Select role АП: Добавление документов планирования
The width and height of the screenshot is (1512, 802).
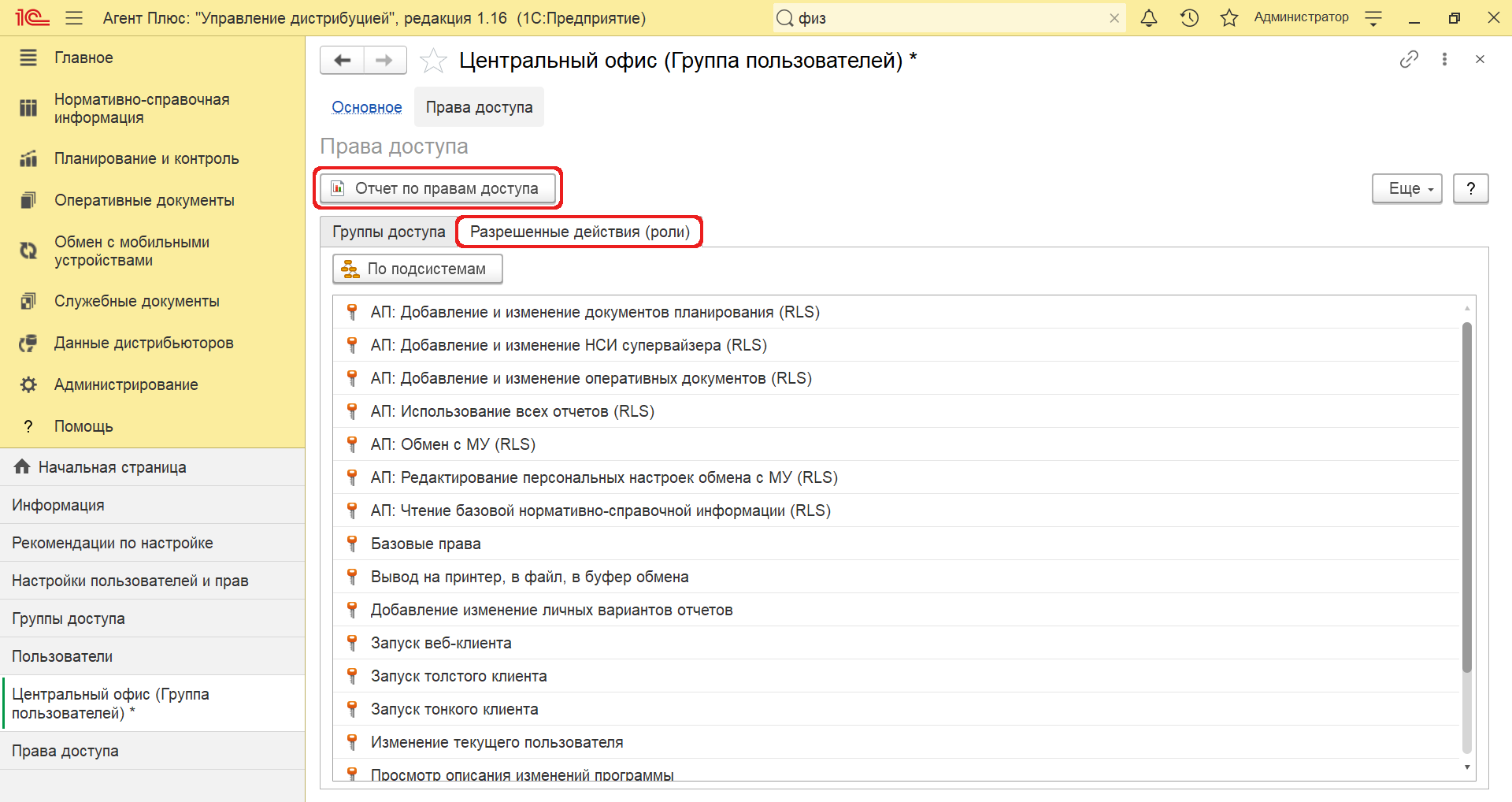(x=896, y=312)
